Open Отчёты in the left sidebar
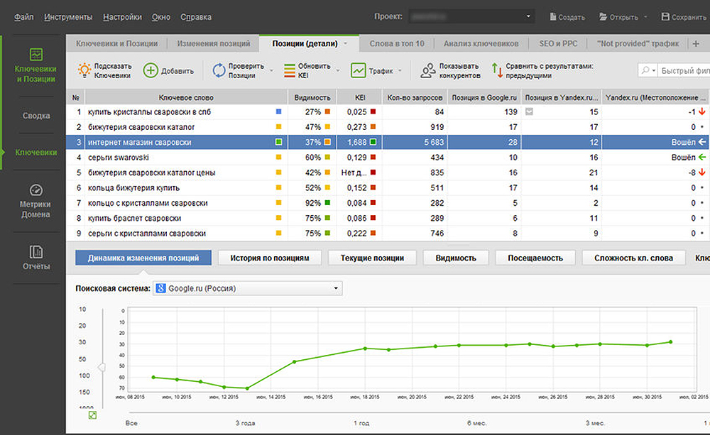The height and width of the screenshot is (435, 710). pos(36,258)
